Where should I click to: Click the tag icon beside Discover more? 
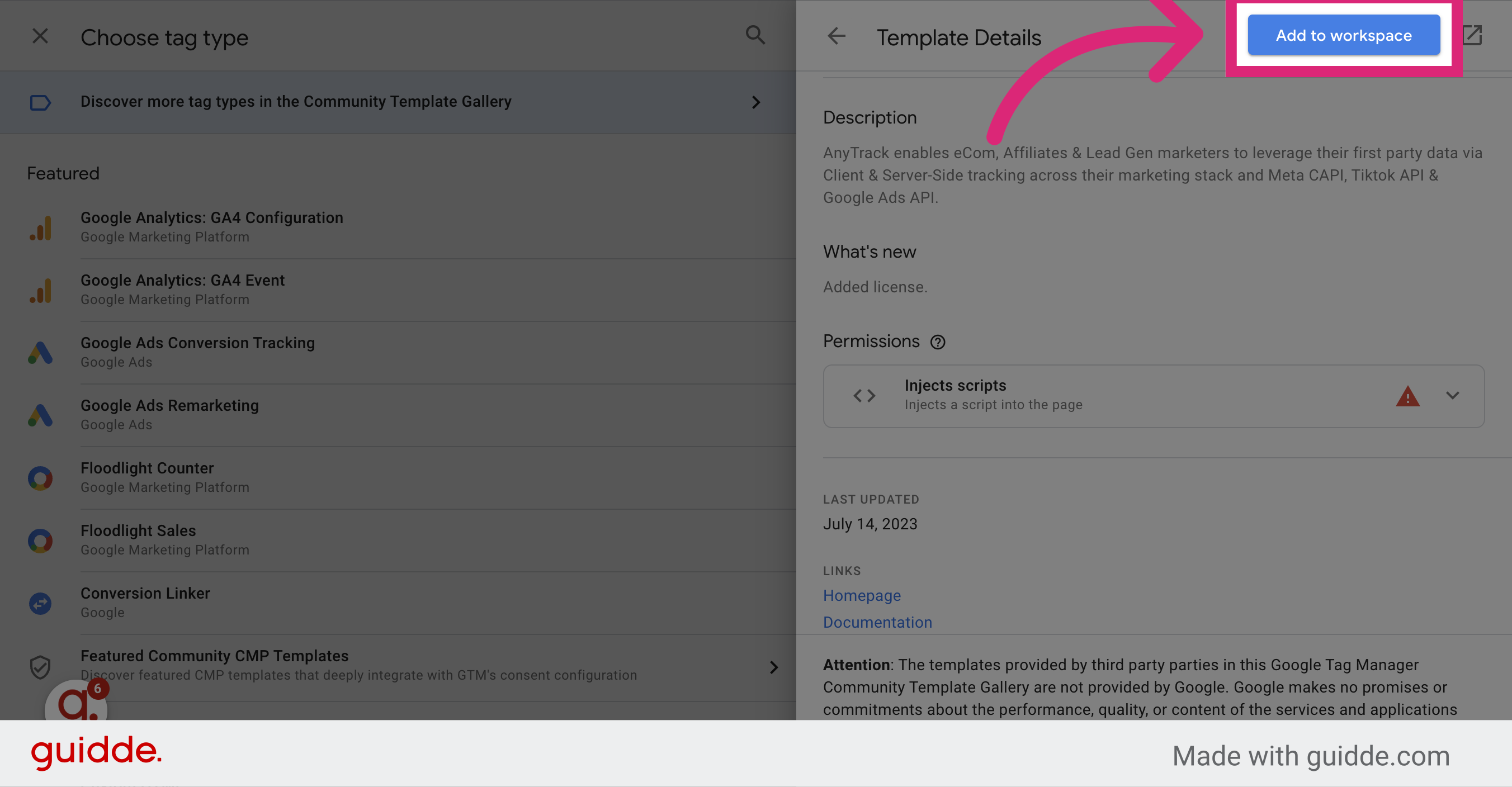tap(40, 103)
